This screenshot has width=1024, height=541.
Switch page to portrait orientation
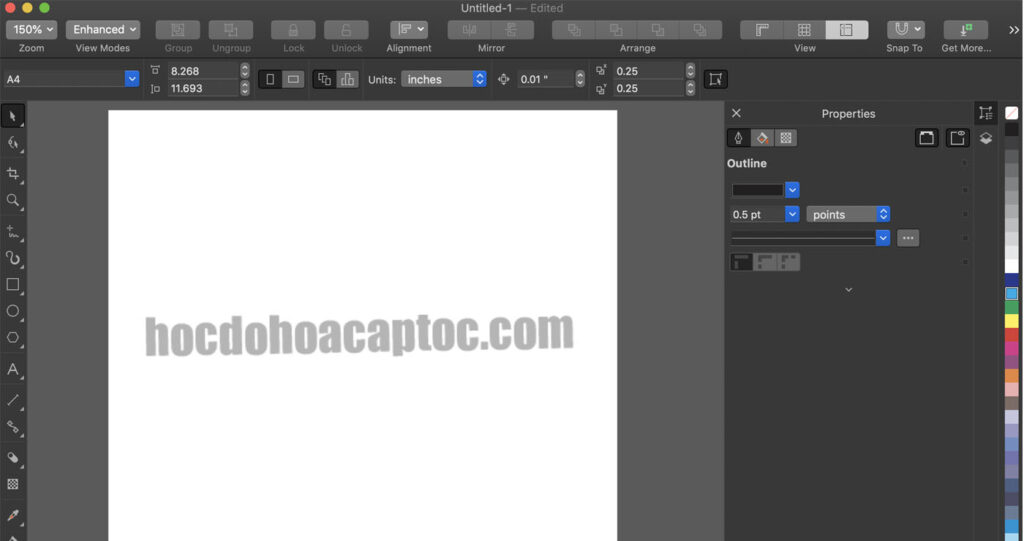click(270, 79)
